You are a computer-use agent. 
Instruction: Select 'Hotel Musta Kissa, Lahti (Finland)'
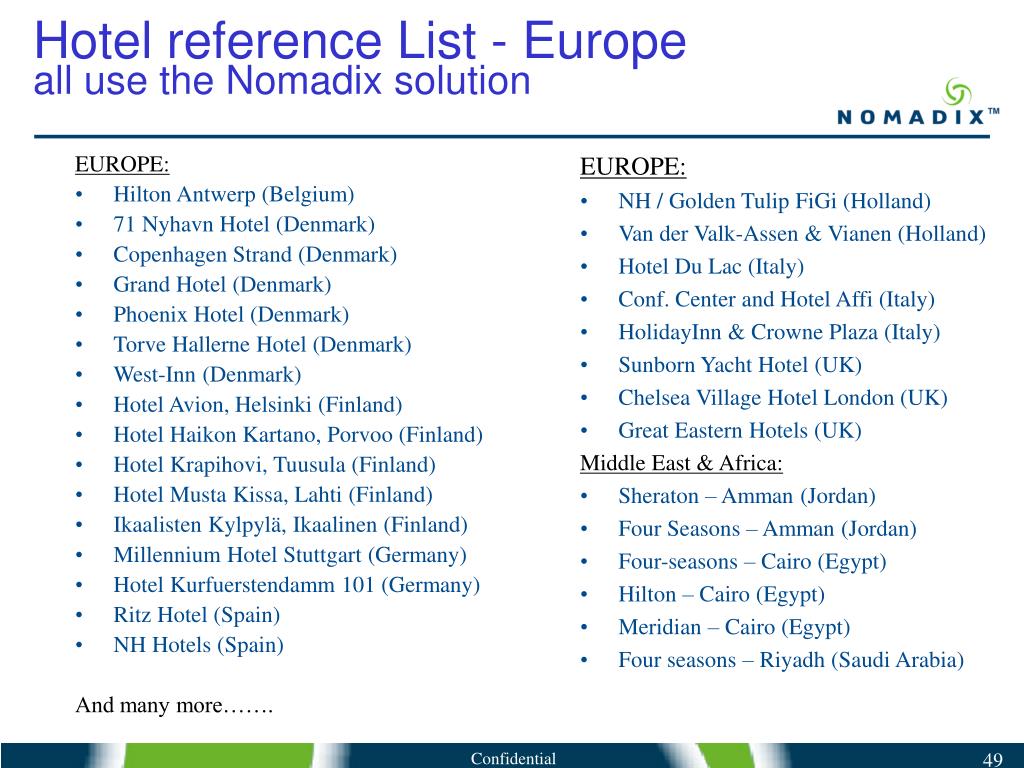point(273,495)
